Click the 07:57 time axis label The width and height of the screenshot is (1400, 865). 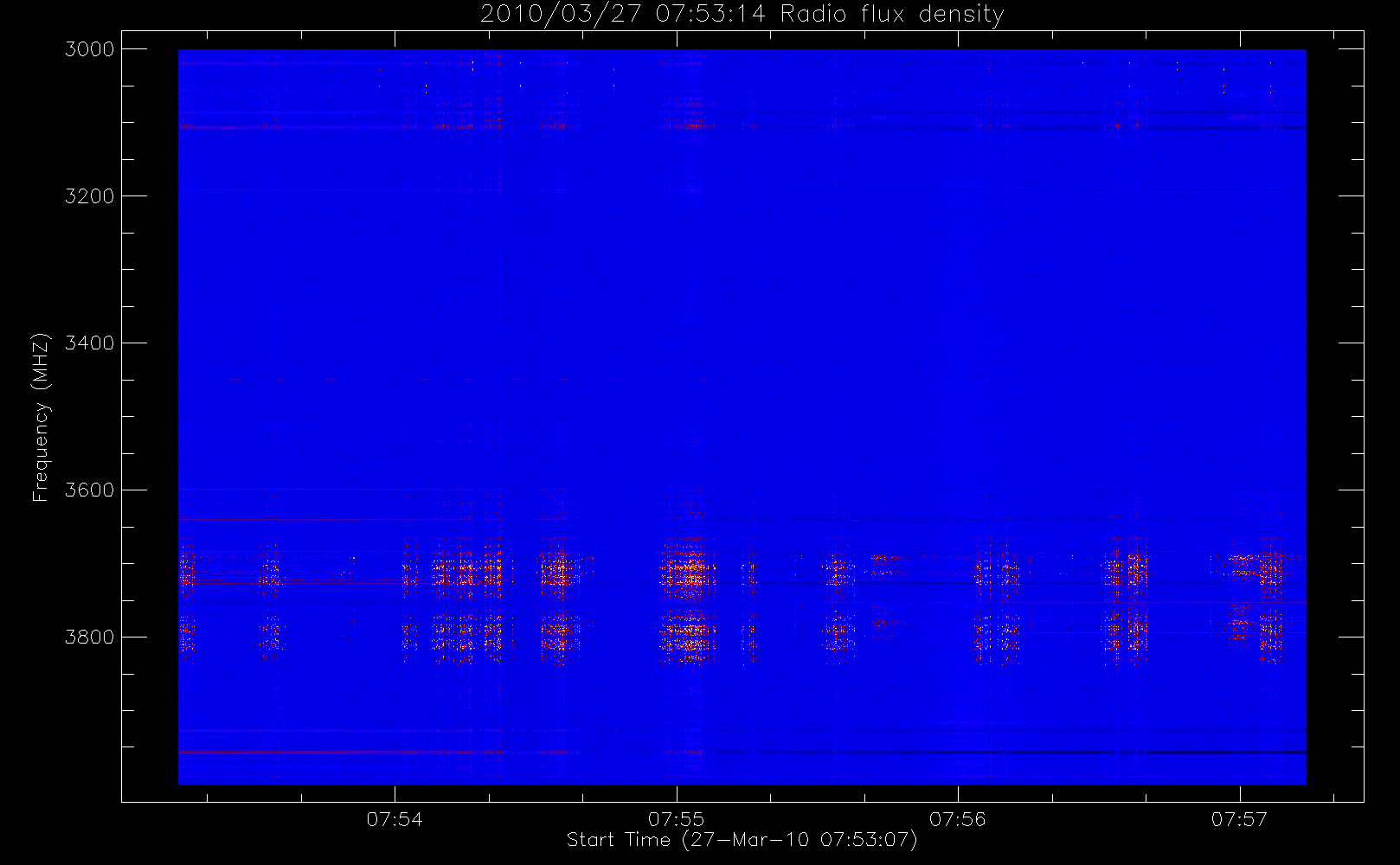tap(1239, 819)
